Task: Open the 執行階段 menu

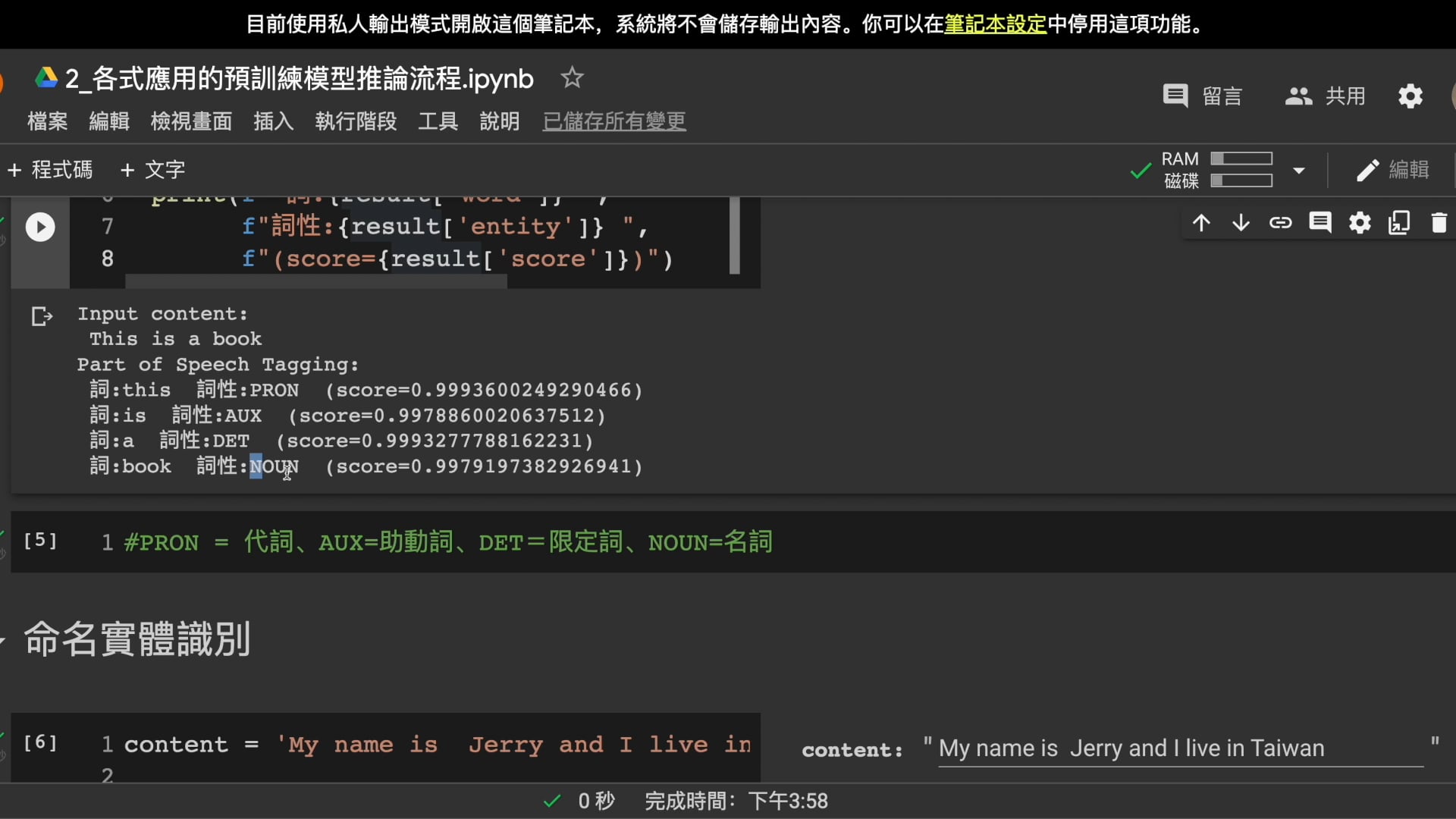Action: [x=356, y=121]
